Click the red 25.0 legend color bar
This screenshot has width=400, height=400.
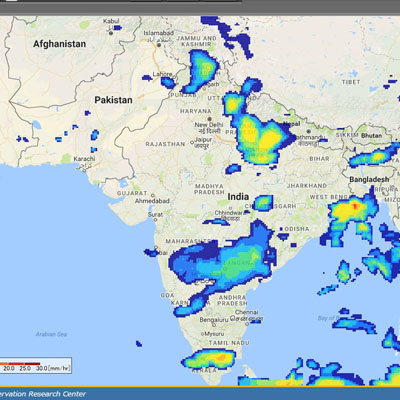(16, 364)
